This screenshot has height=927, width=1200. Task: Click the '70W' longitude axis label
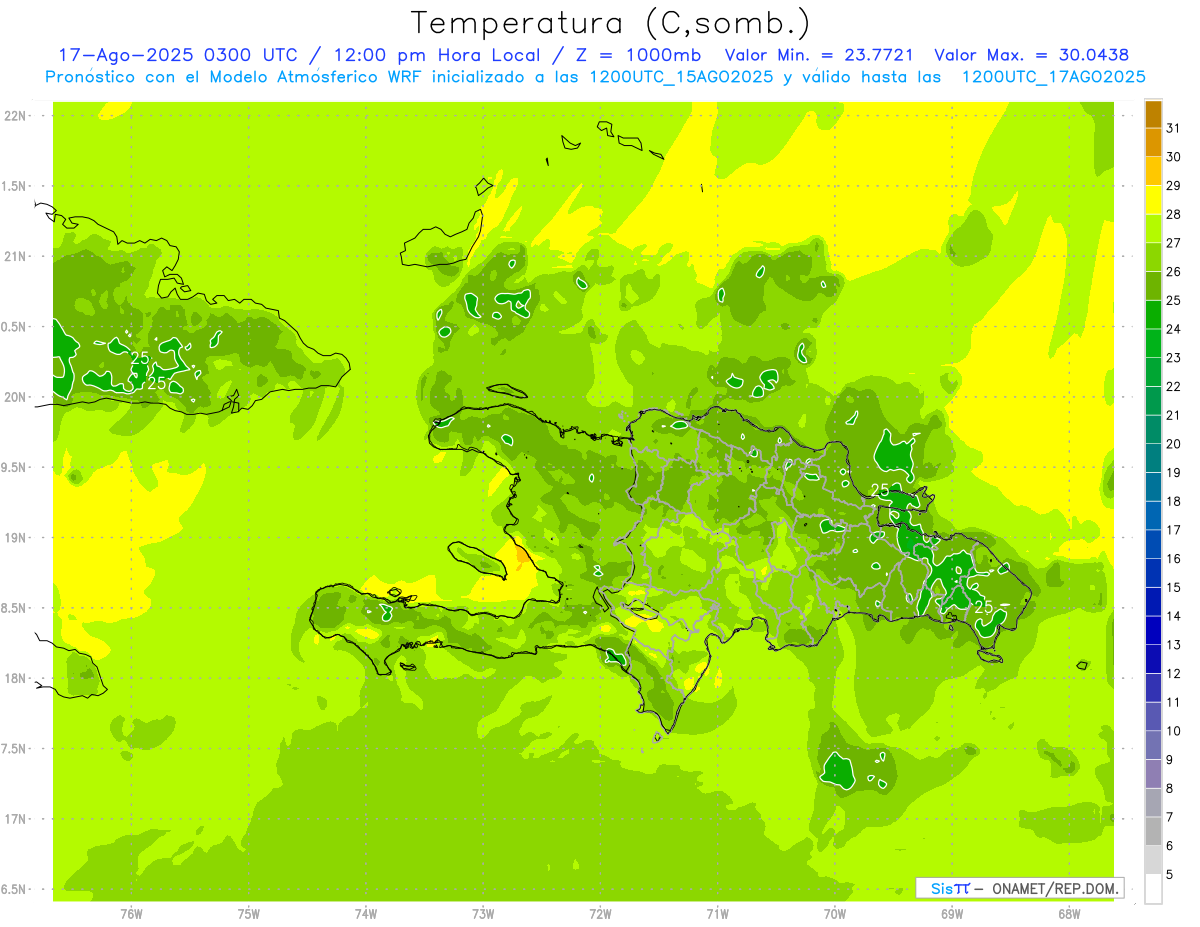[x=835, y=914]
